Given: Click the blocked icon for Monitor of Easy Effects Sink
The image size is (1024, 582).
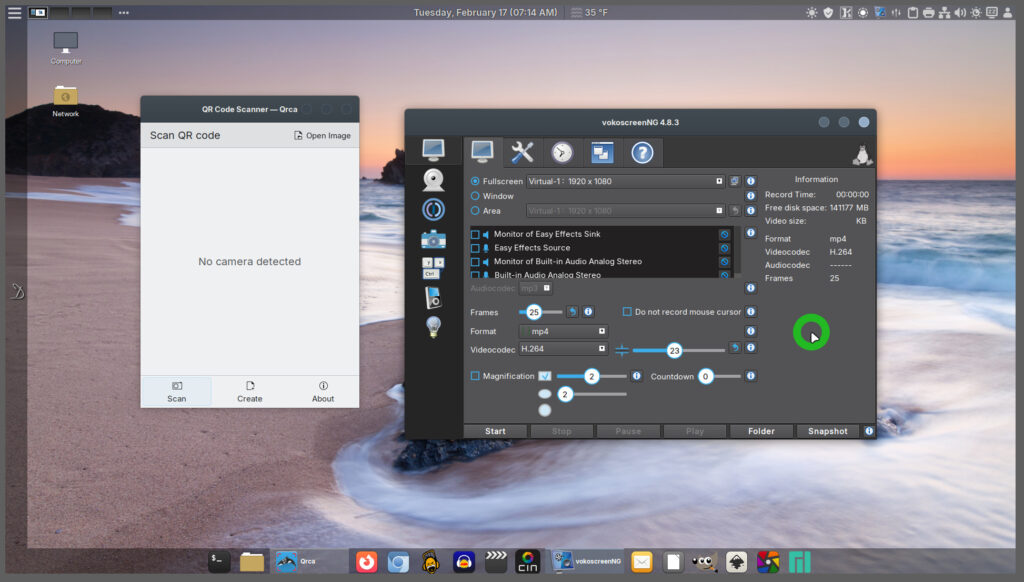Looking at the screenshot, I should 724,234.
